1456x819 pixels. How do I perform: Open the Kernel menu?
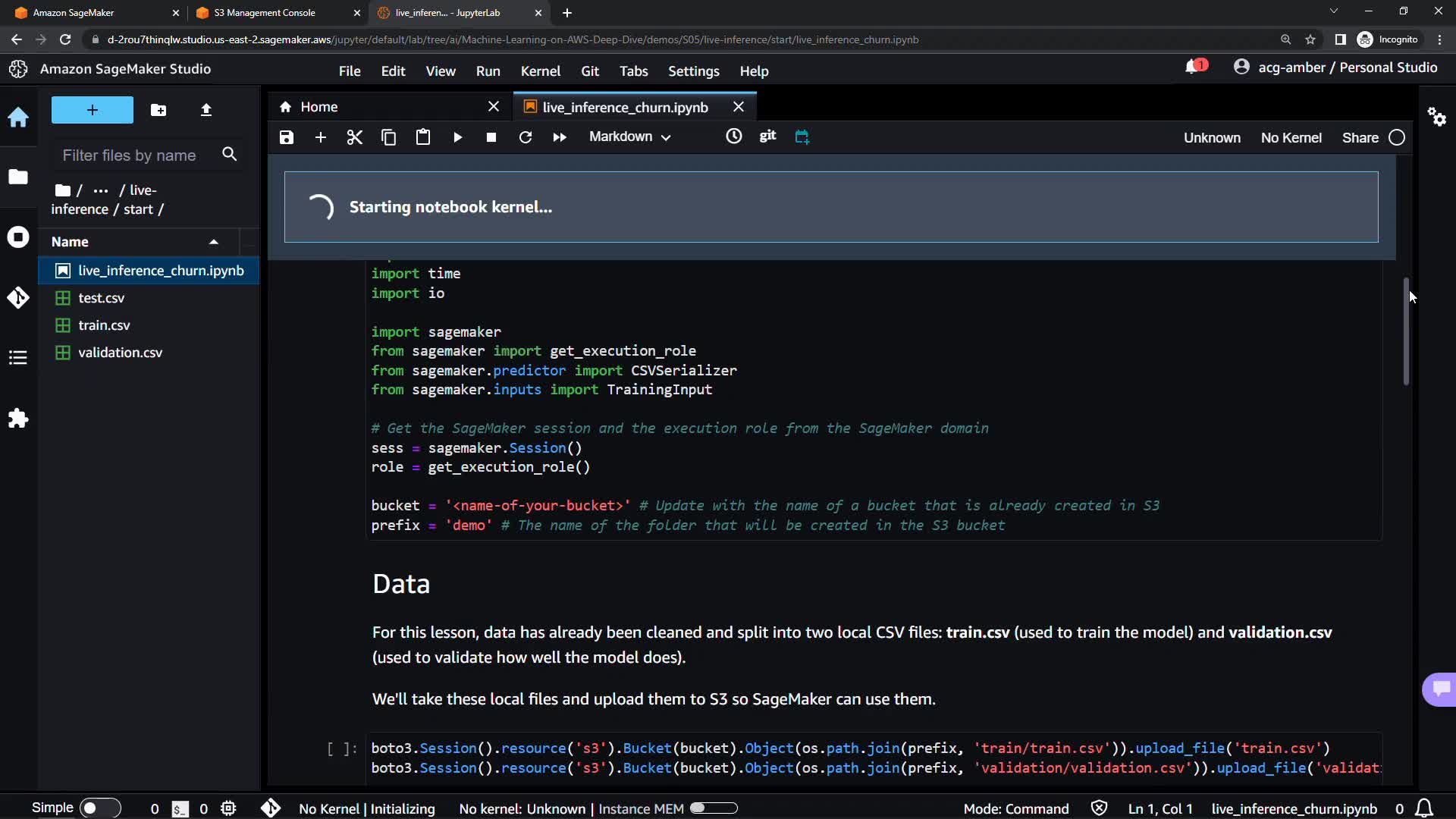(540, 71)
